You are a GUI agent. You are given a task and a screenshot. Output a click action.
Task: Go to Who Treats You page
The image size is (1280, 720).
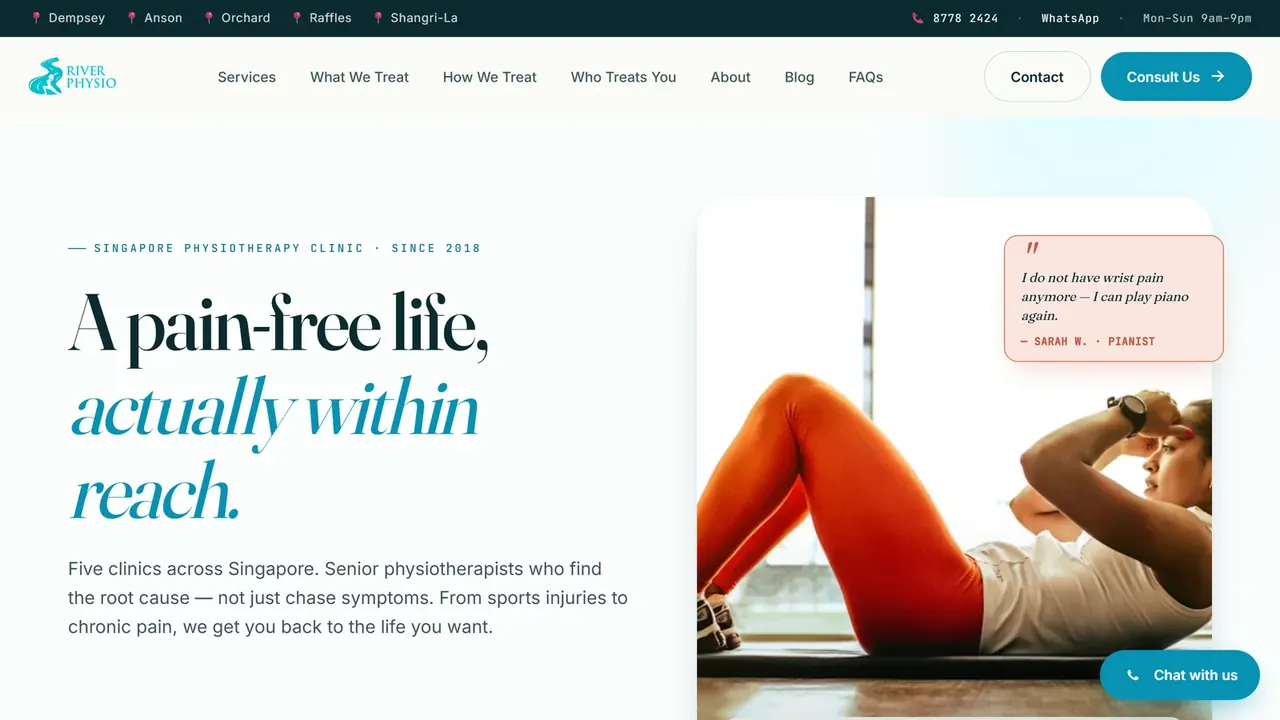pos(624,77)
